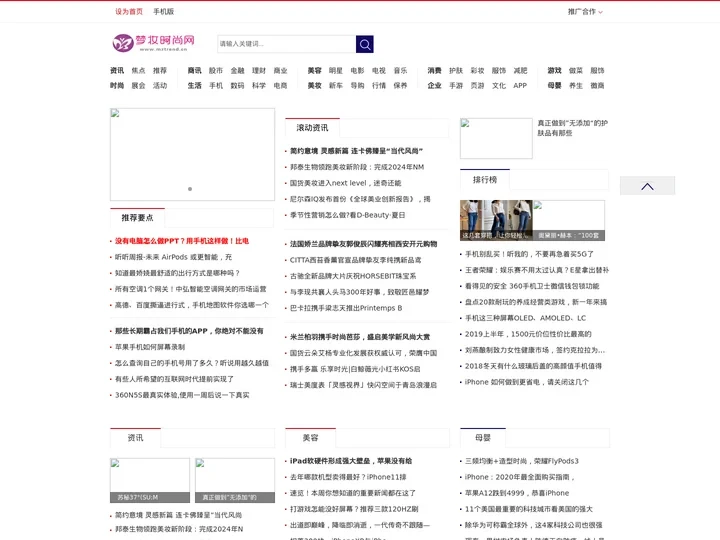This screenshot has height=540, width=720.
Task: Select 金融 in the navigation
Action: [237, 70]
